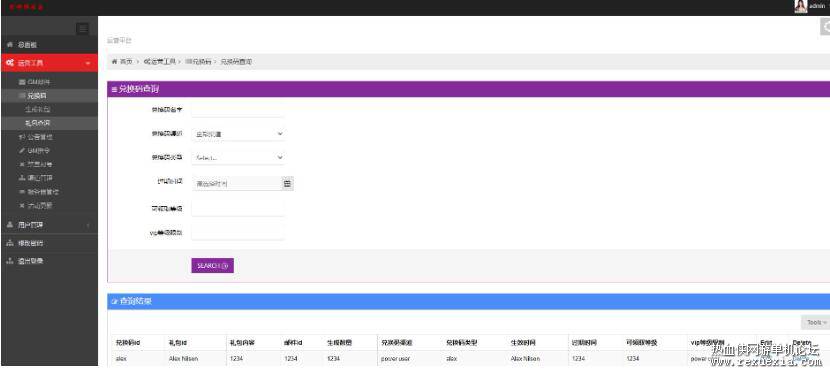Screen dimensions: 830x377
Task: Select the Alex Nilsen cell under 礼包id
Action: tap(183, 358)
